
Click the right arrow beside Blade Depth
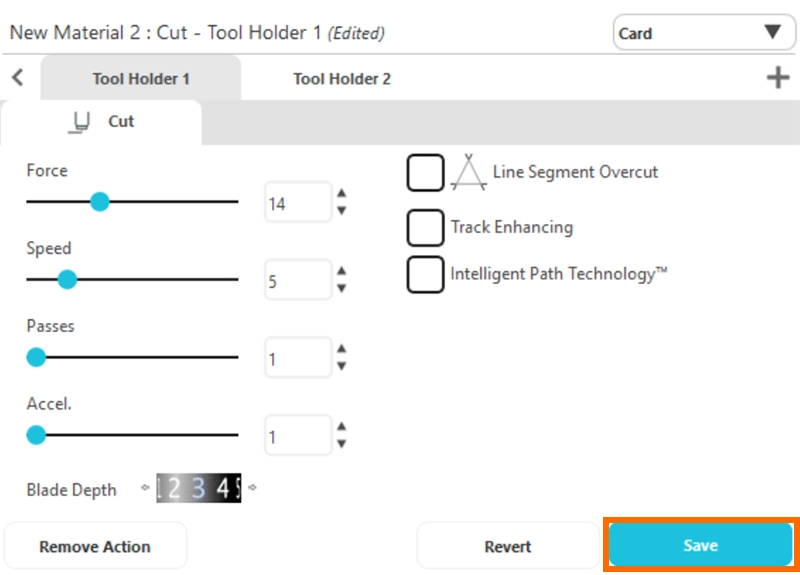click(252, 488)
